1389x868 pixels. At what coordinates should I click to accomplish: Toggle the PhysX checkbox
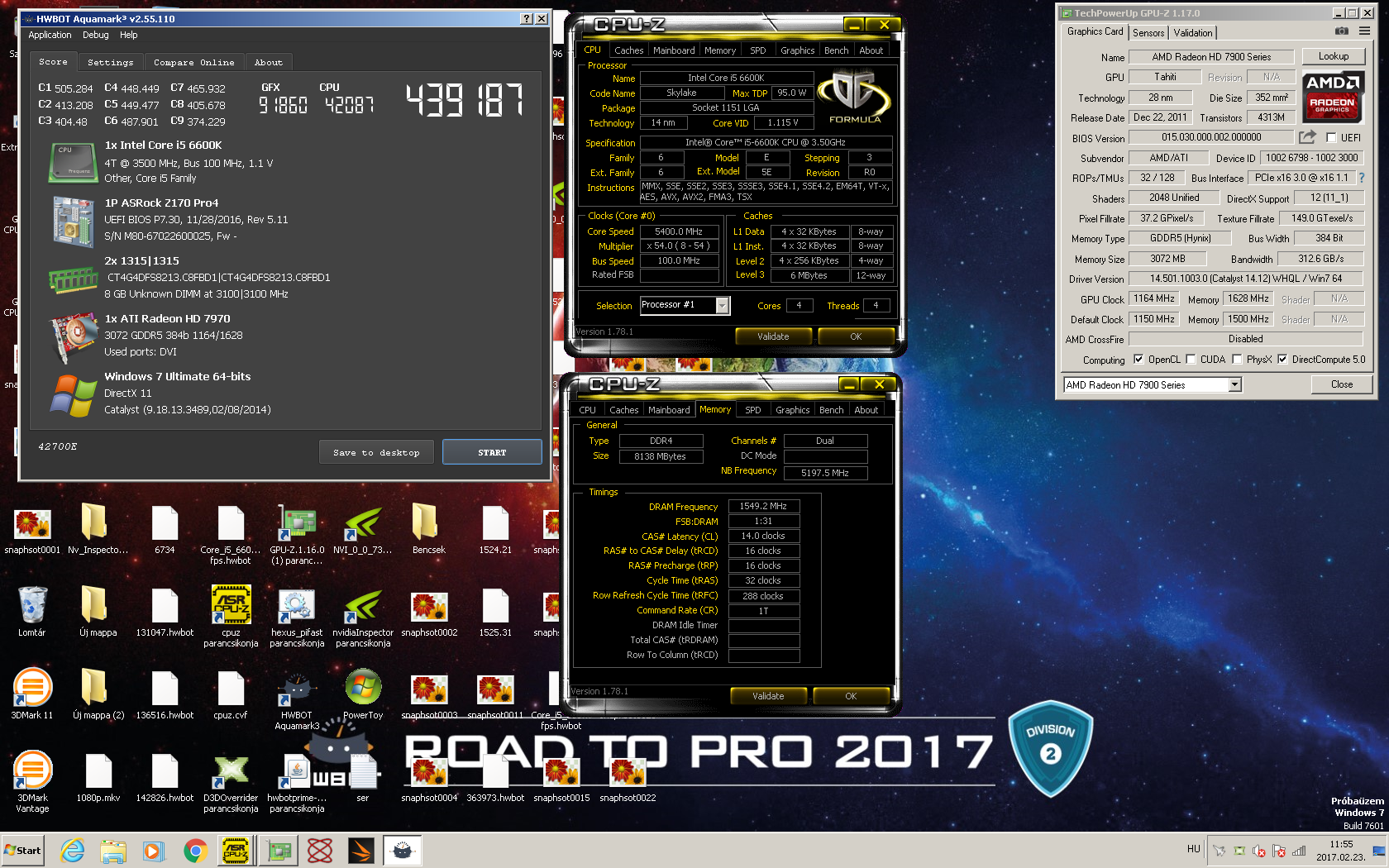[1237, 359]
